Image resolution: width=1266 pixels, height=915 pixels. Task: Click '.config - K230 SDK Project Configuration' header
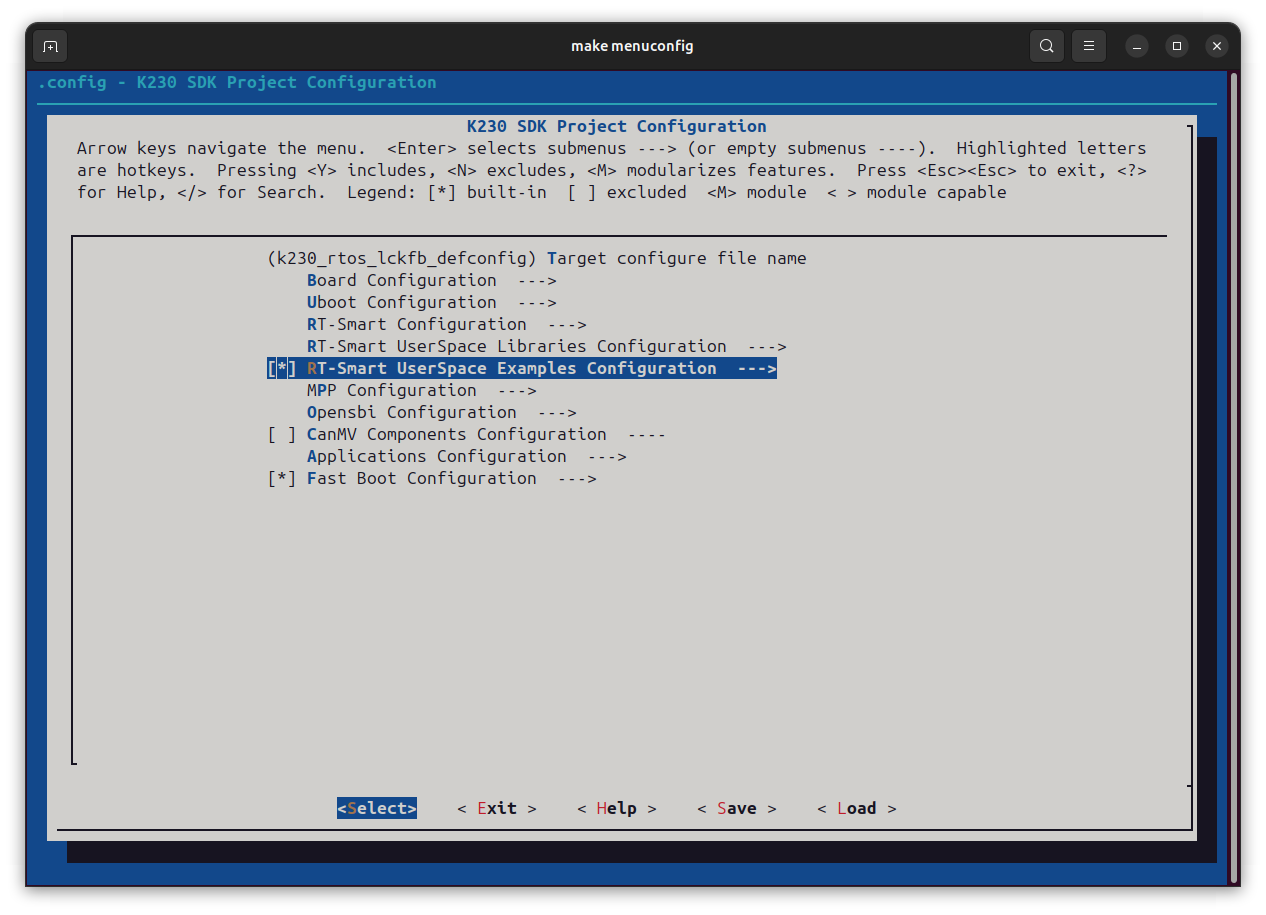tap(237, 82)
